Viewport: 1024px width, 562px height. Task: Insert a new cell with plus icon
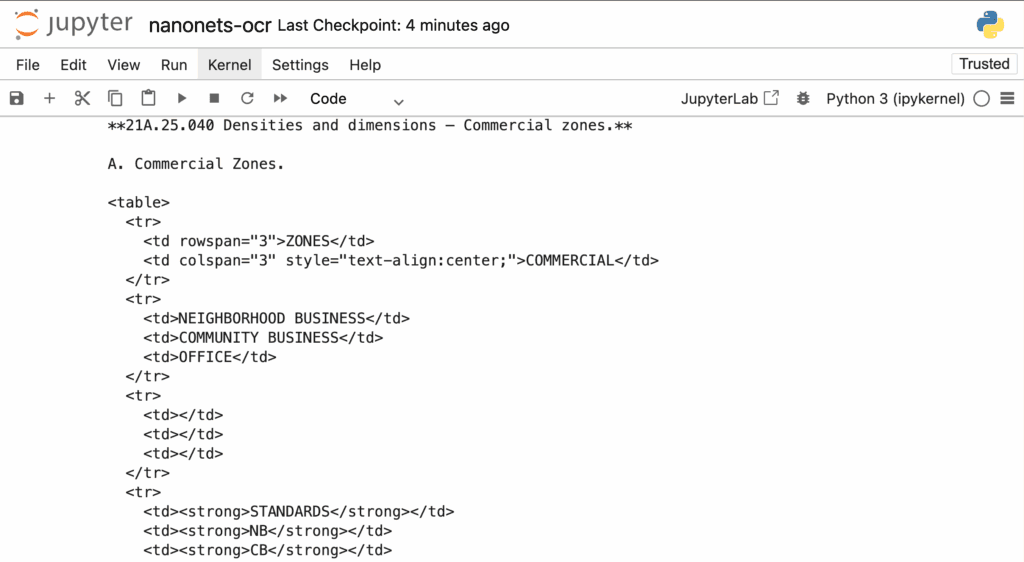50,99
